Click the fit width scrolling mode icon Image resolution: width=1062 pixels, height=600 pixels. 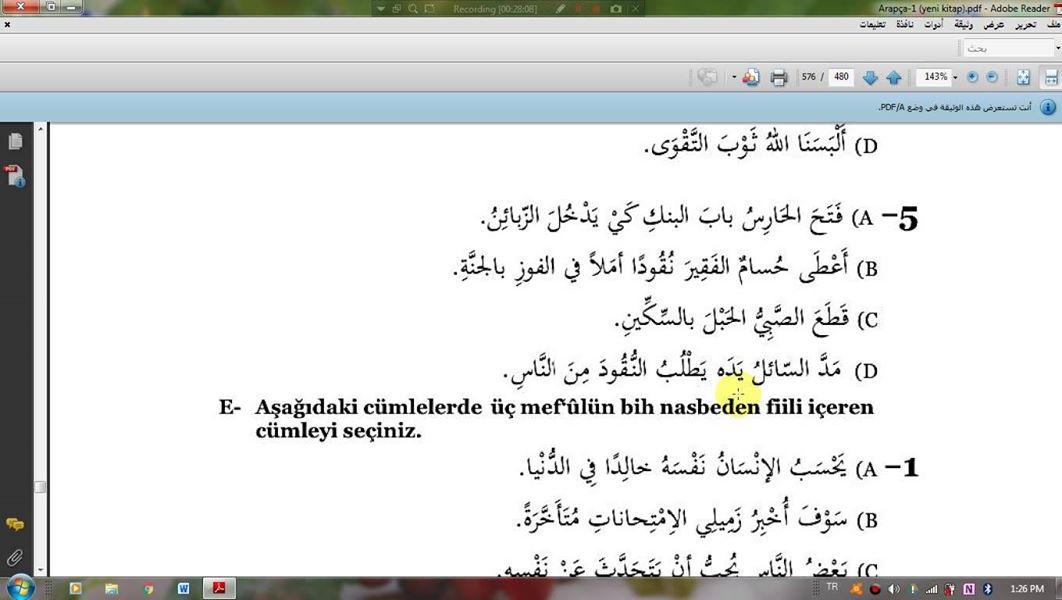(1051, 77)
